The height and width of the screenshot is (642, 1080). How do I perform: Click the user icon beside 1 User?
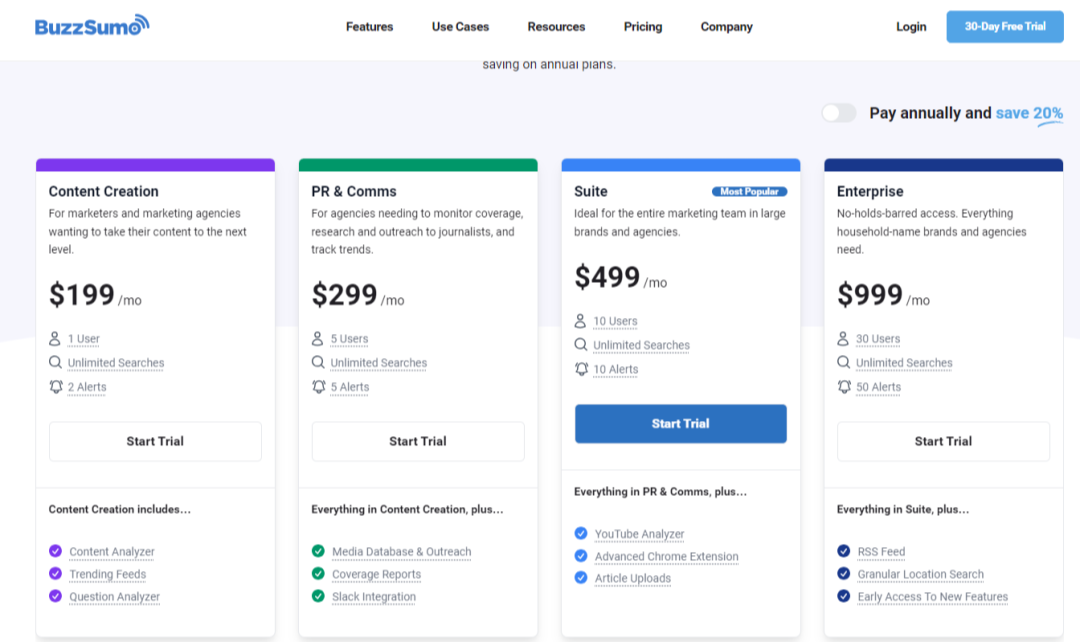pyautogui.click(x=55, y=338)
